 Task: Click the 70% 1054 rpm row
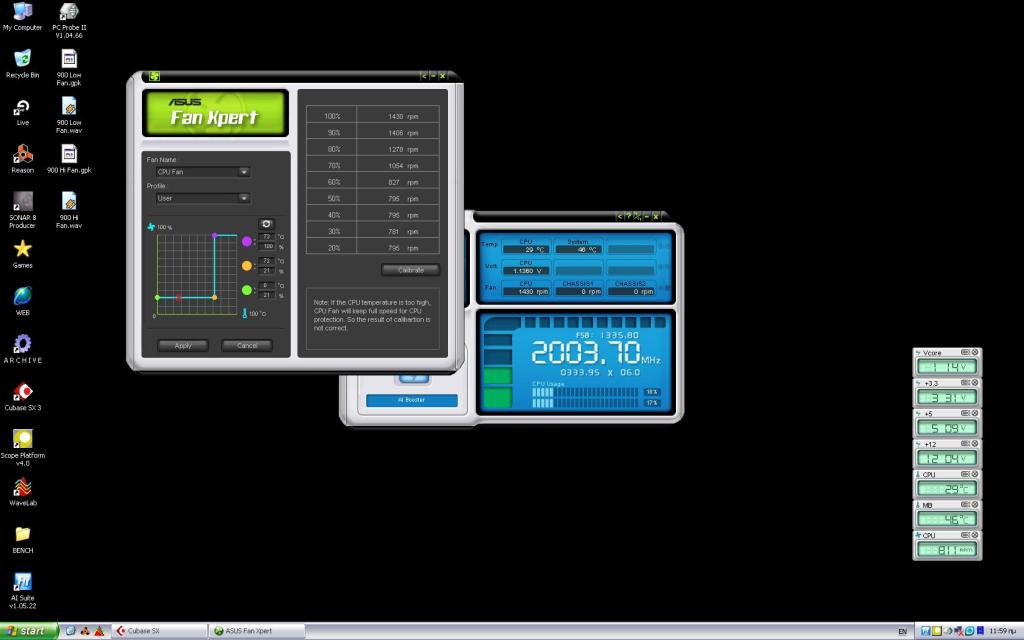pos(372,166)
